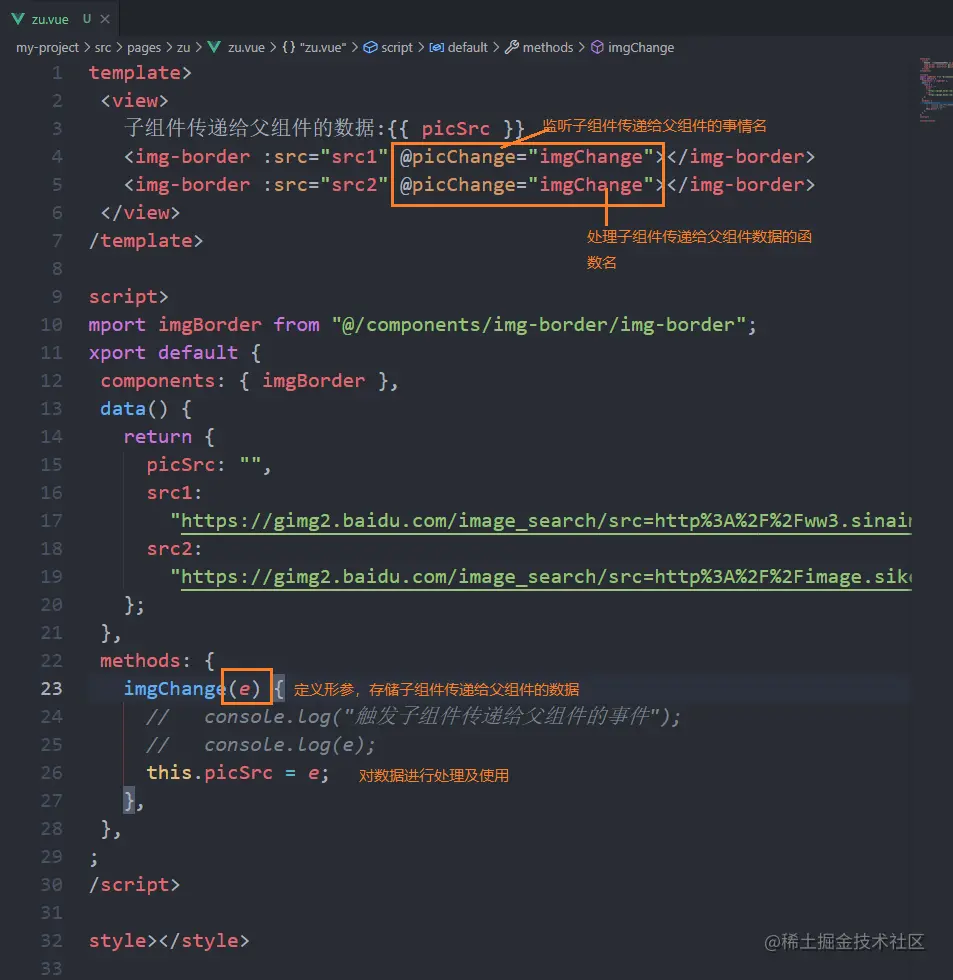Click the editor minimap preview
The image size is (953, 980).
pyautogui.click(x=935, y=89)
